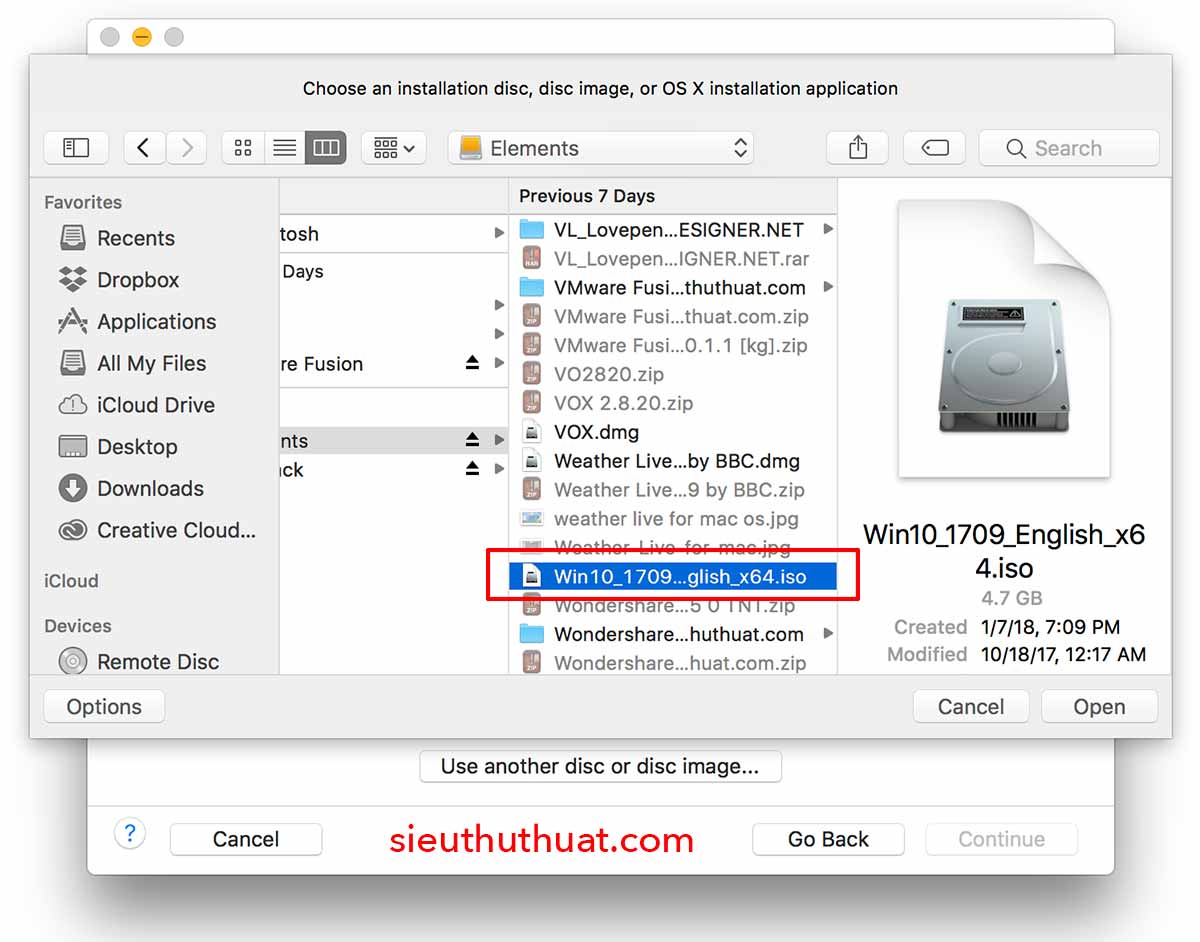Expand the Macintosh volume row arrow
Viewport: 1200px width, 942px height.
[499, 233]
